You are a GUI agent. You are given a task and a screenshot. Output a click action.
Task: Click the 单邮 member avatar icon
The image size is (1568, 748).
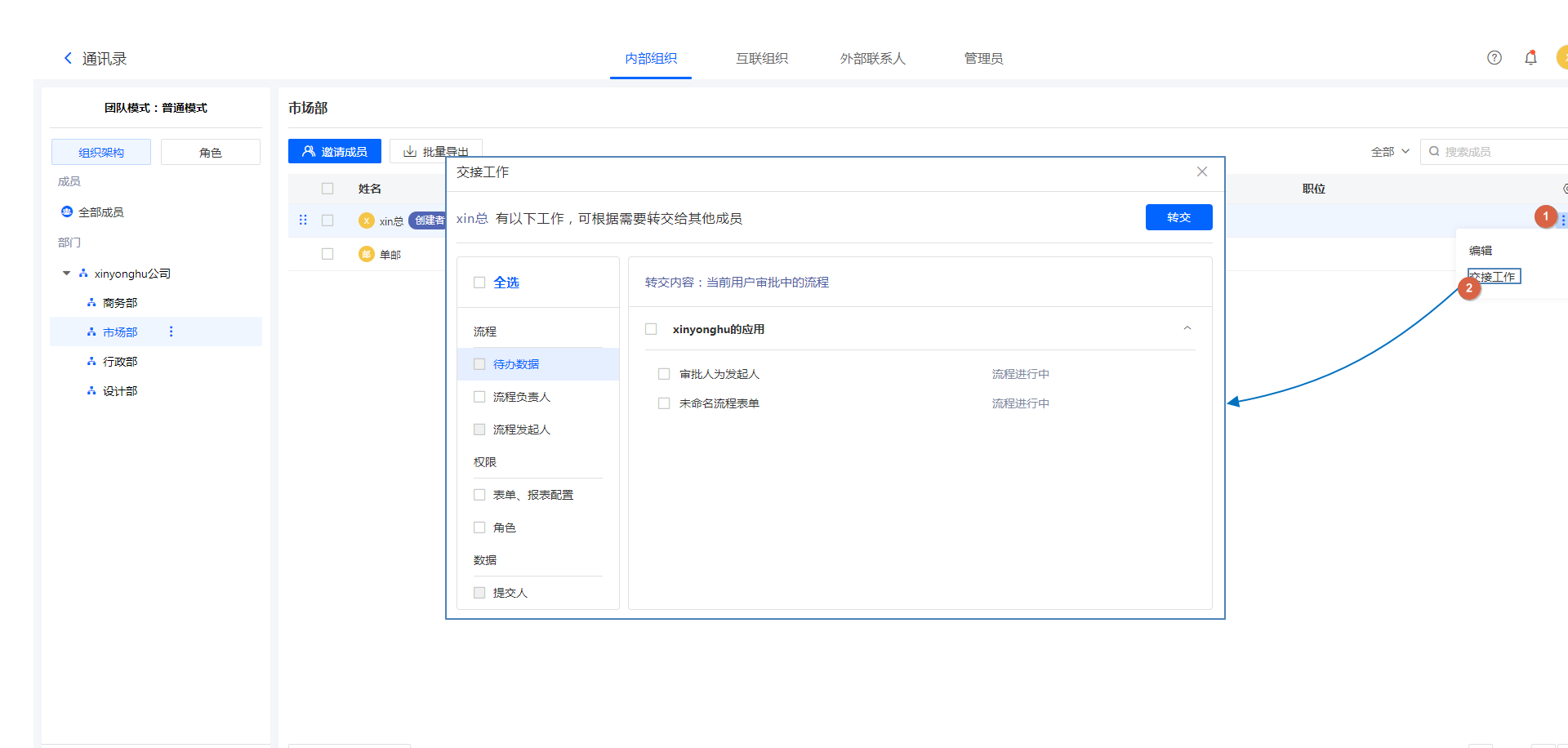tap(367, 254)
